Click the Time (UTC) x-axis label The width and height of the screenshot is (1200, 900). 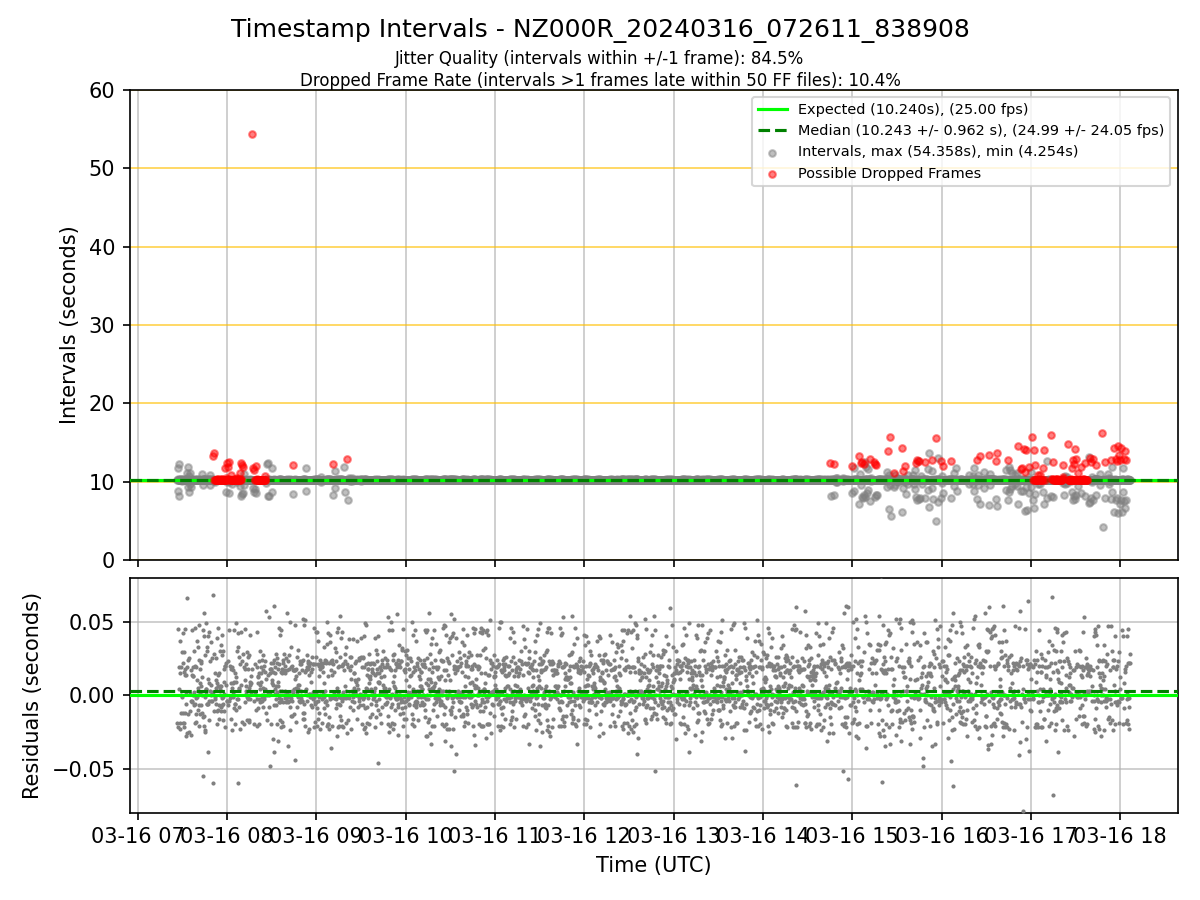(x=654, y=865)
